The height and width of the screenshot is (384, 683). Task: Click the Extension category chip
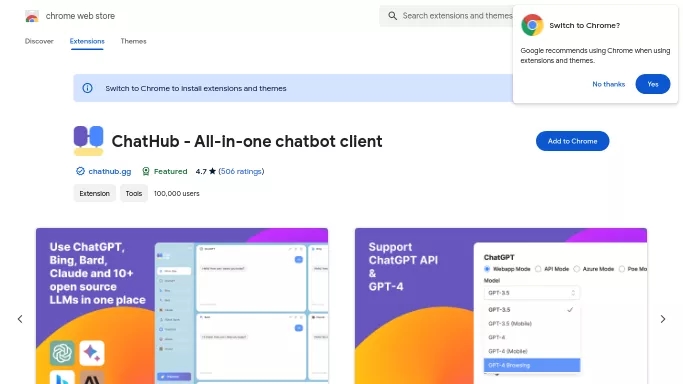tap(95, 193)
